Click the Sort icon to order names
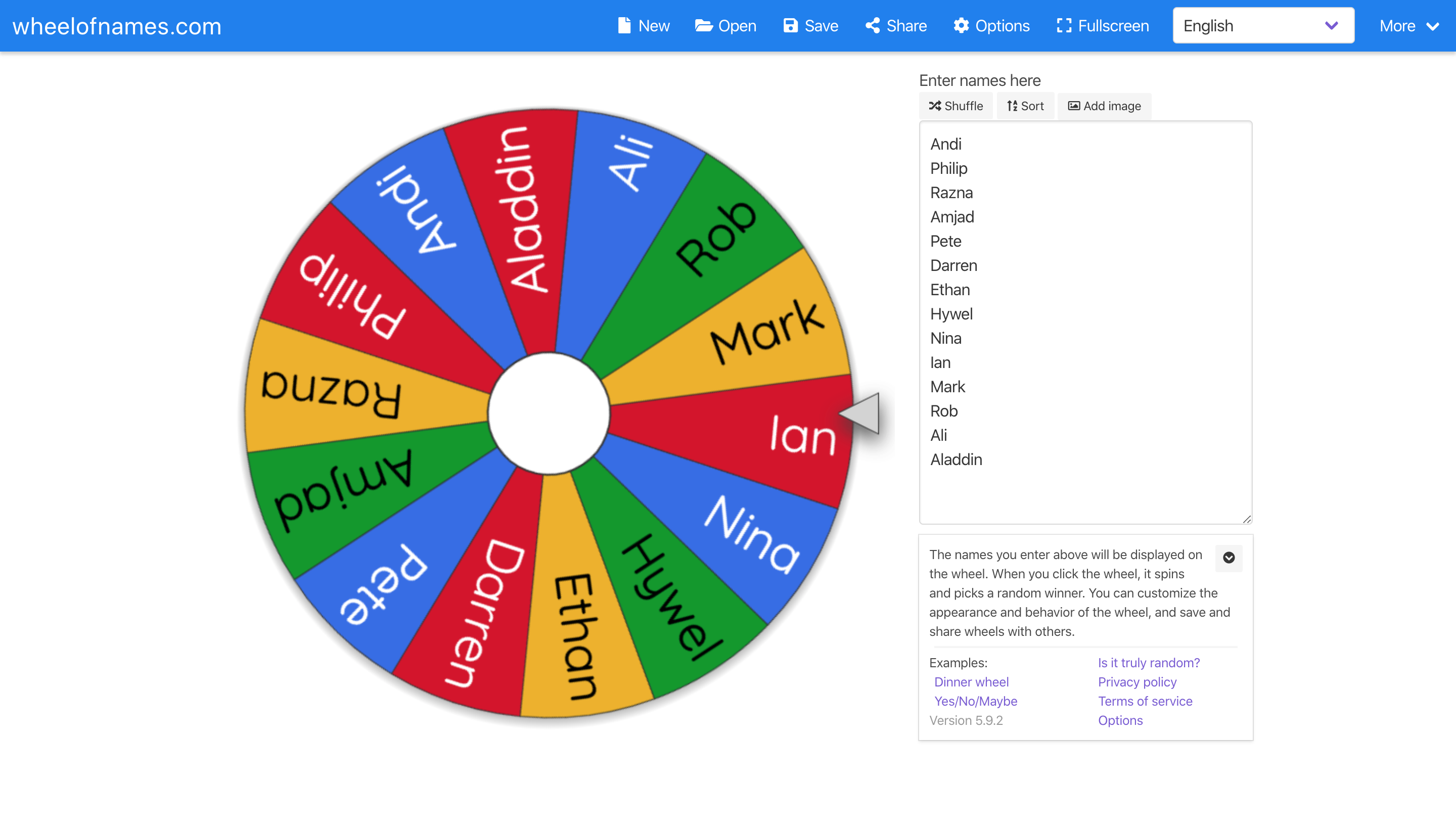1456x828 pixels. (x=1025, y=105)
